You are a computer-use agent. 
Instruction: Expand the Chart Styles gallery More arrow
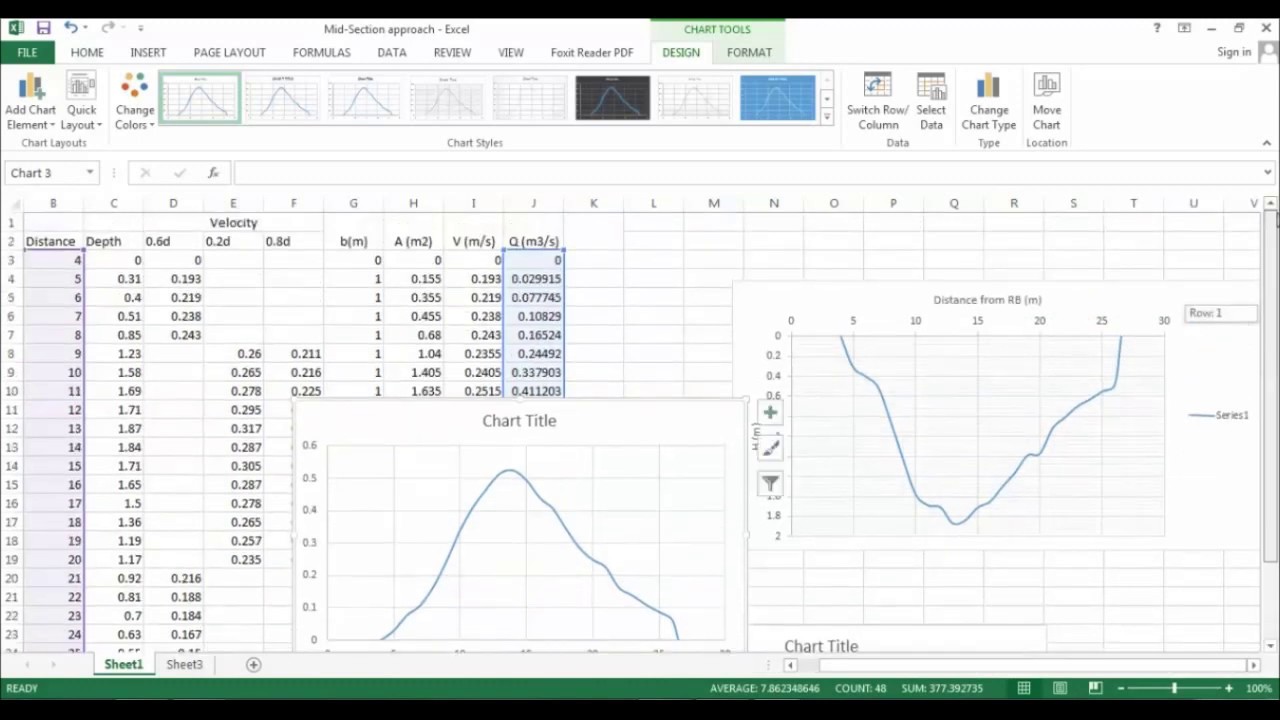point(826,117)
